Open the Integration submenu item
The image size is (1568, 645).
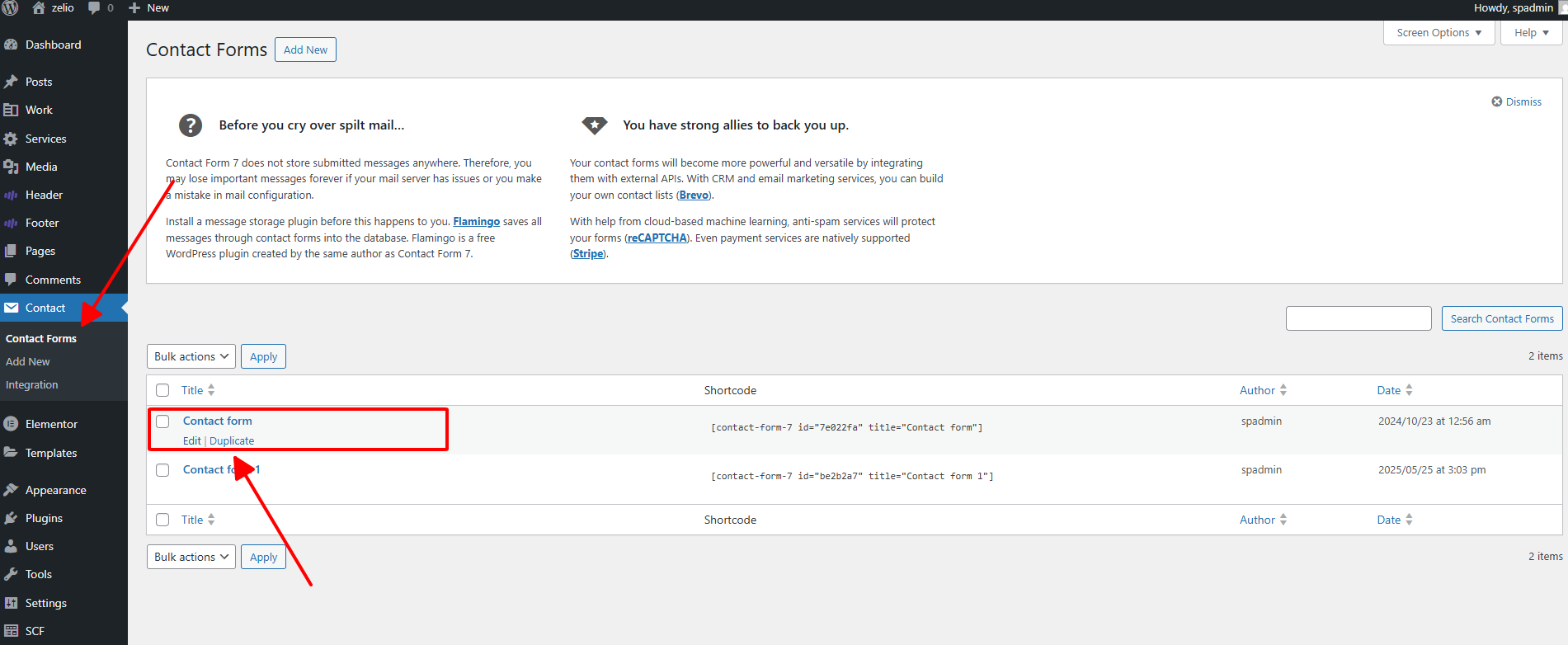pyautogui.click(x=32, y=384)
